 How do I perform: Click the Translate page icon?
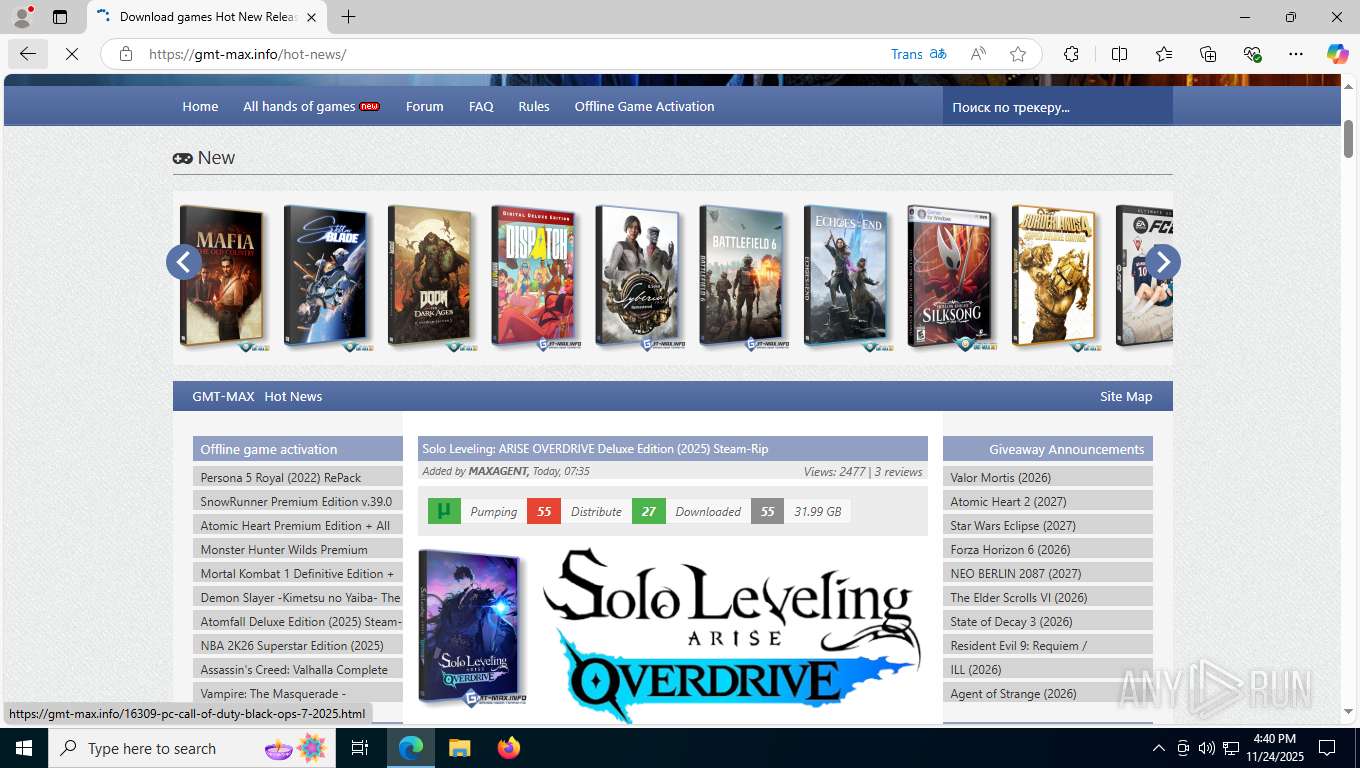(938, 54)
